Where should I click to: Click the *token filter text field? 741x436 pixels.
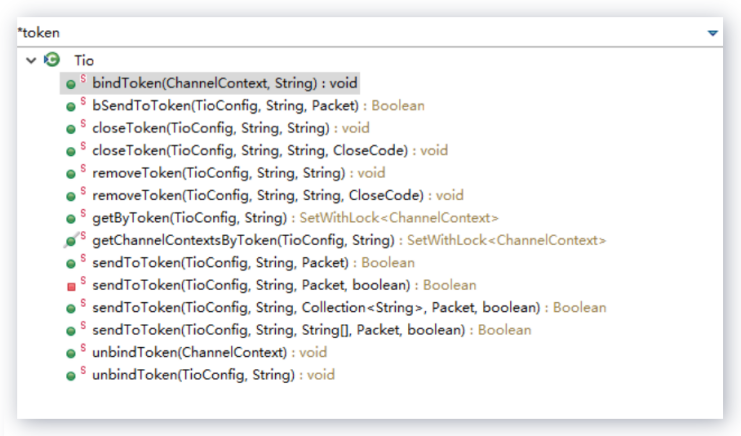click(350, 33)
